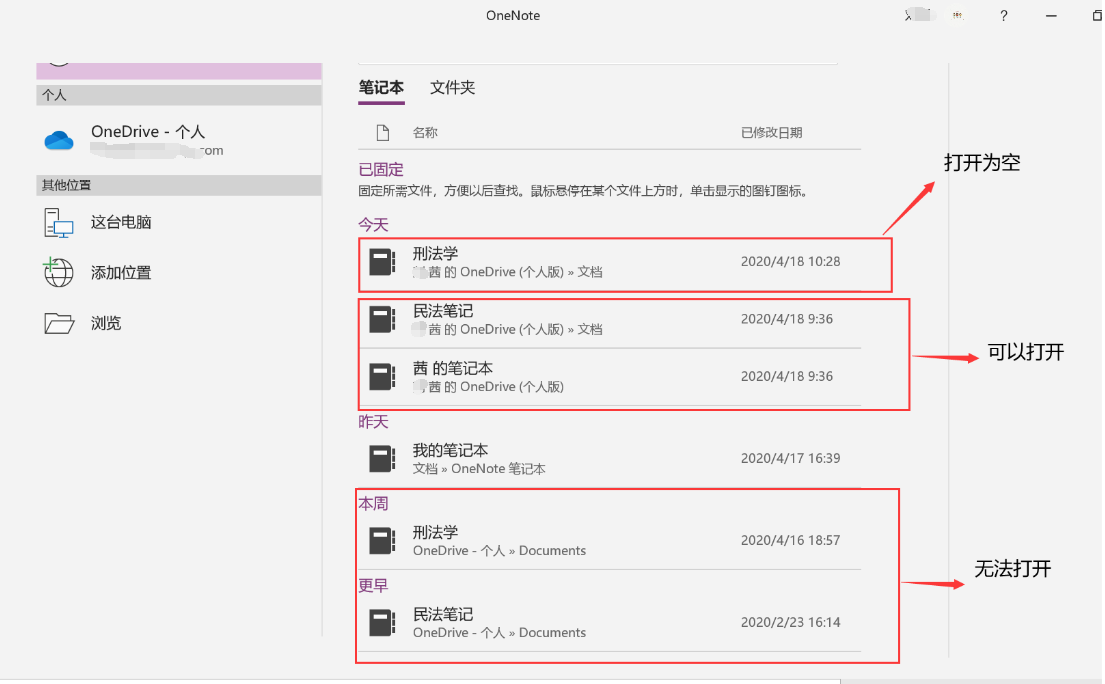Open 茜 的笔记本 notebook
The height and width of the screenshot is (684, 1105).
coord(610,377)
